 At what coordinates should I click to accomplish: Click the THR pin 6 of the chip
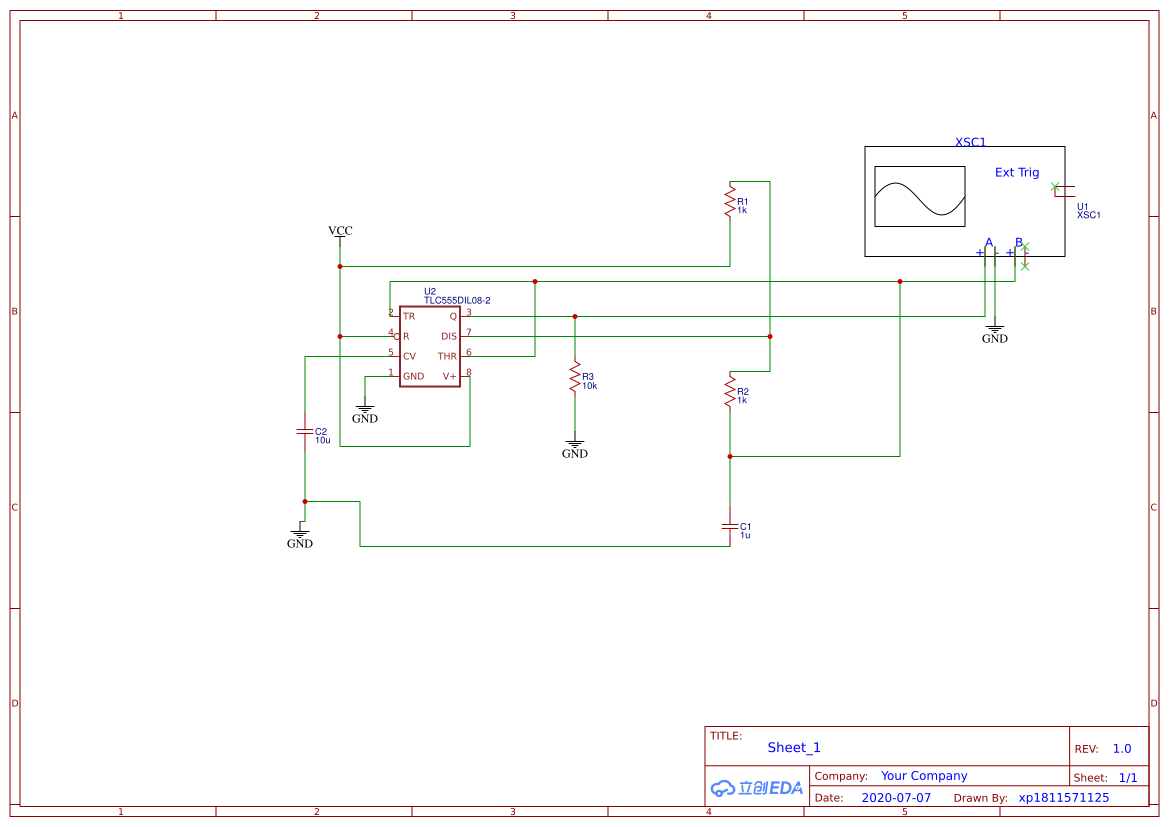467,356
